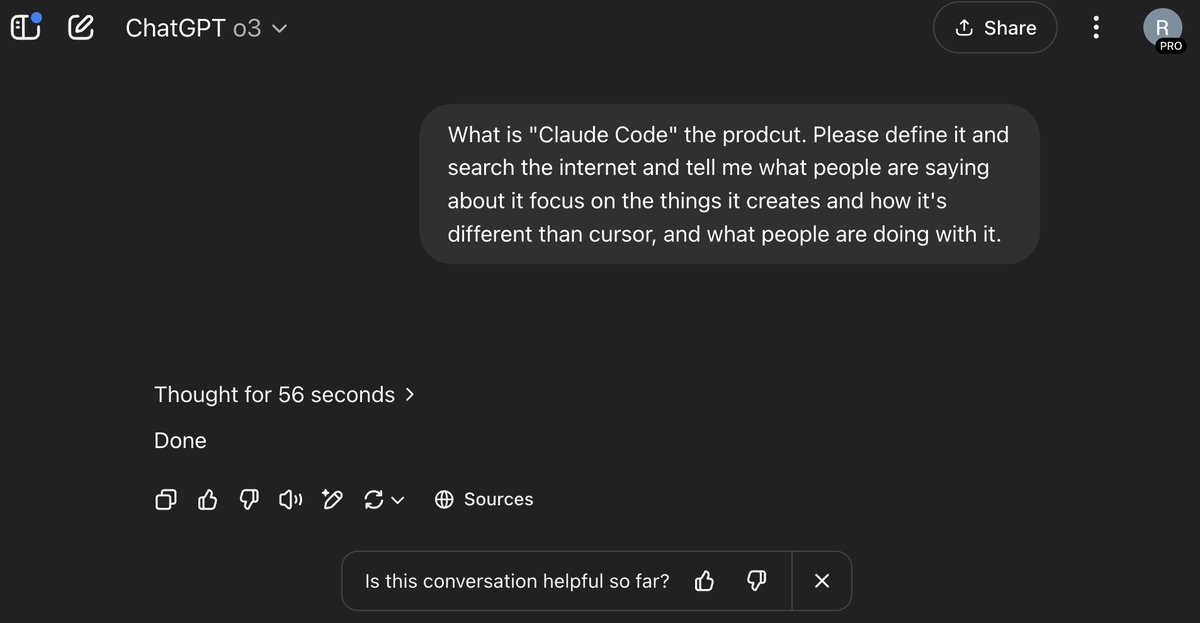Open the sidebar panel

click(25, 28)
